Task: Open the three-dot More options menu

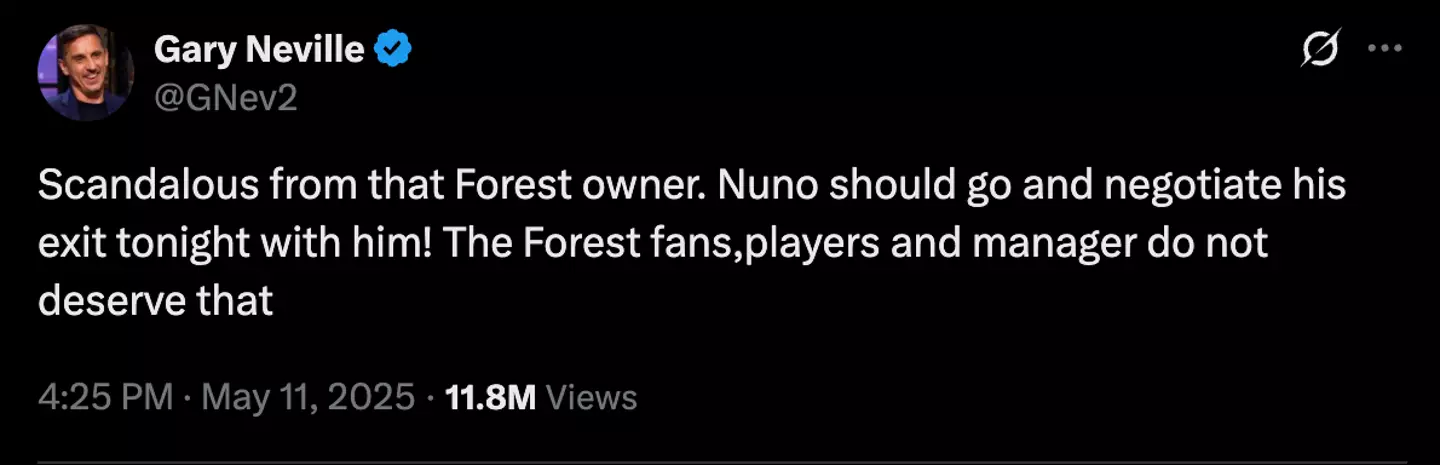Action: pyautogui.click(x=1384, y=49)
